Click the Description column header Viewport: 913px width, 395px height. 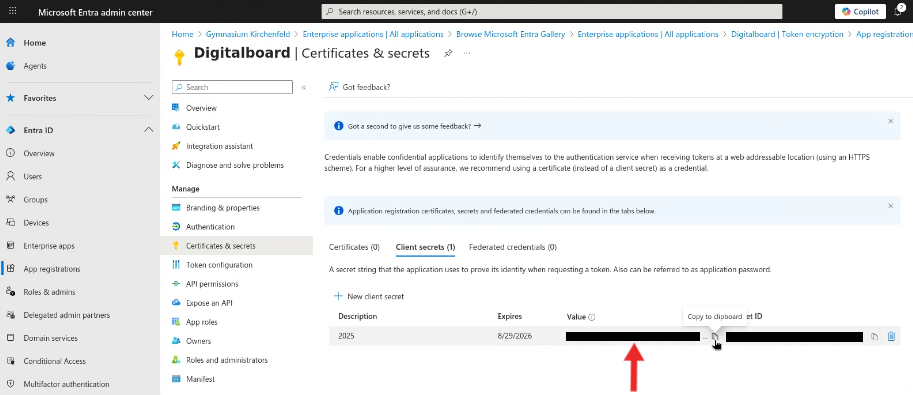pos(358,316)
